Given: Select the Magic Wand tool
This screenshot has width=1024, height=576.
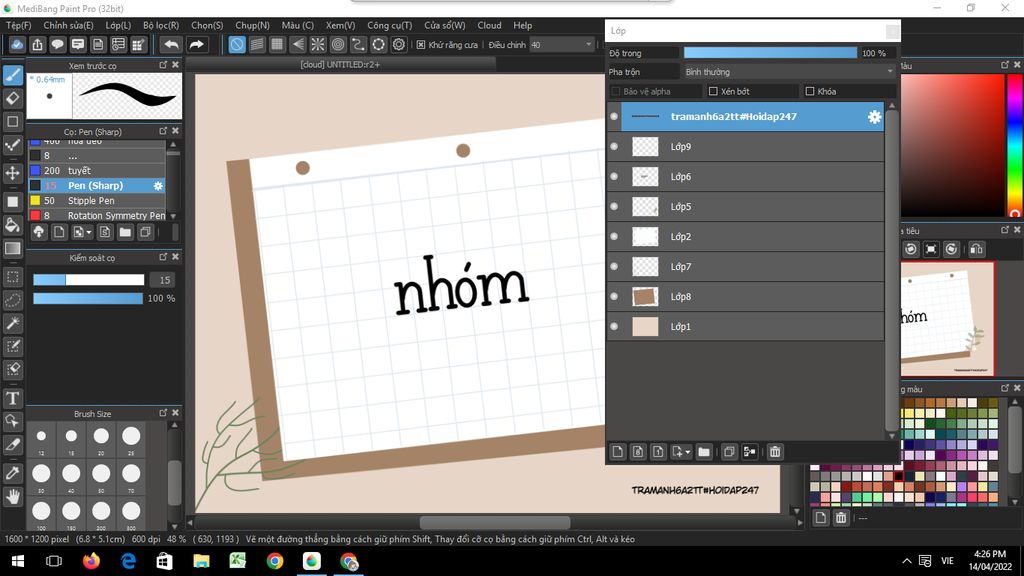Looking at the screenshot, I should coord(13,323).
